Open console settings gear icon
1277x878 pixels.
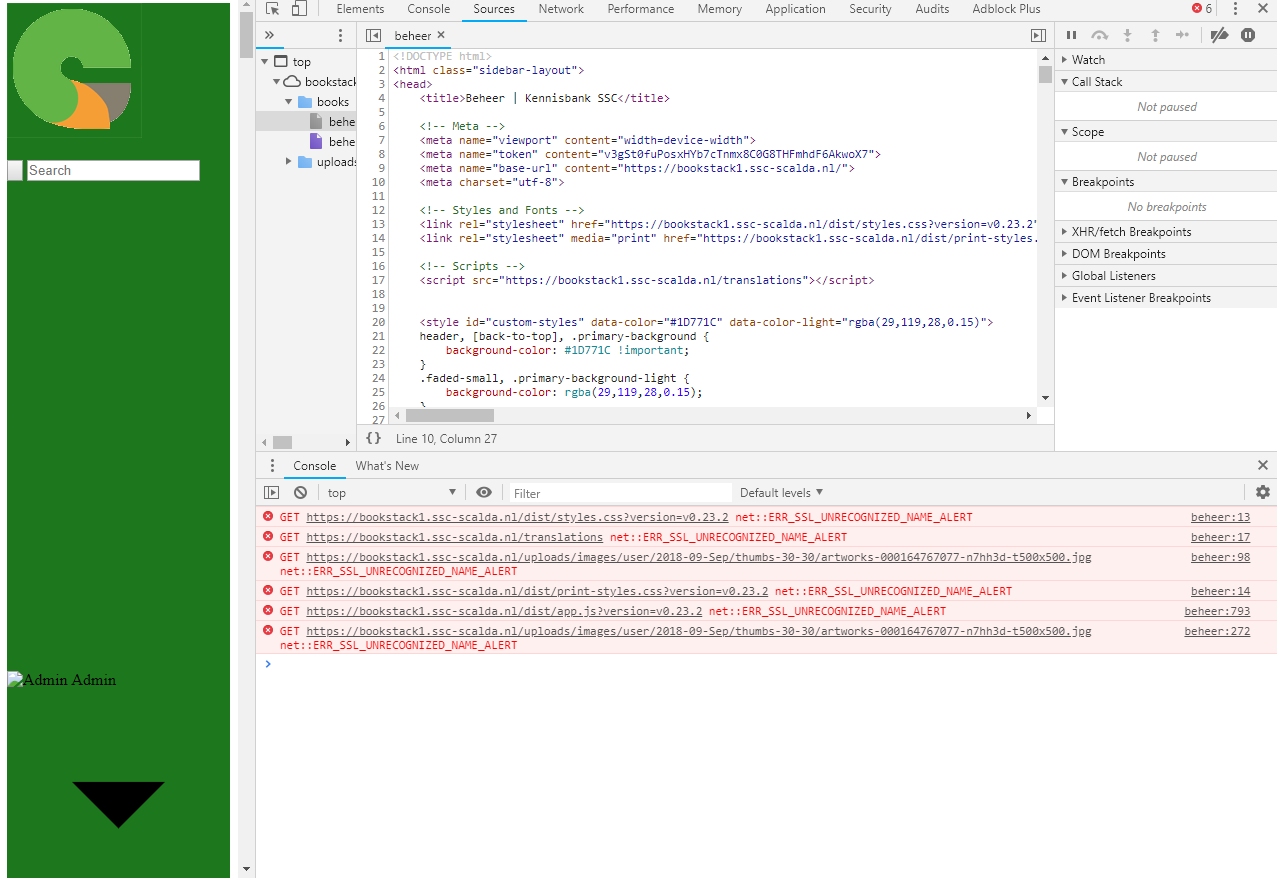[x=1263, y=492]
